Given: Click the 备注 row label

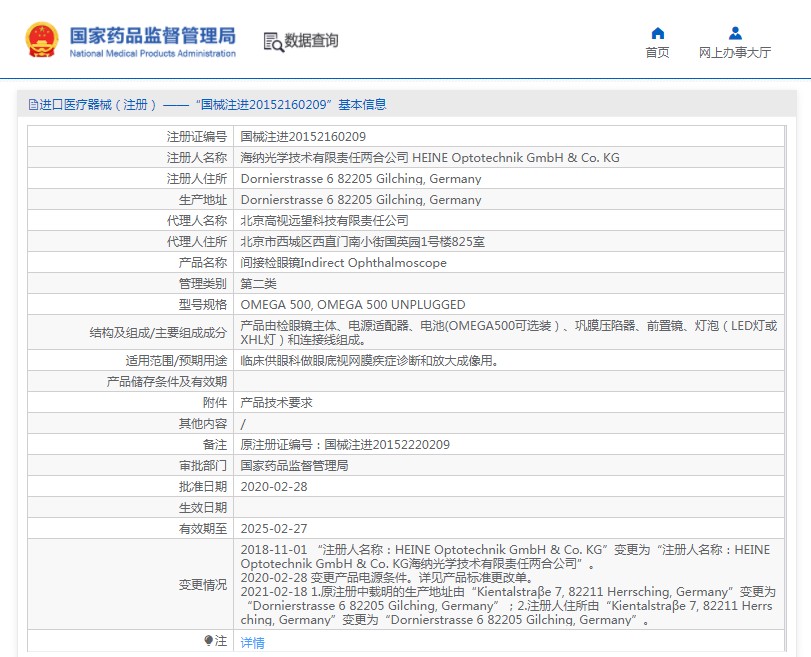Looking at the screenshot, I should pyautogui.click(x=215, y=445).
